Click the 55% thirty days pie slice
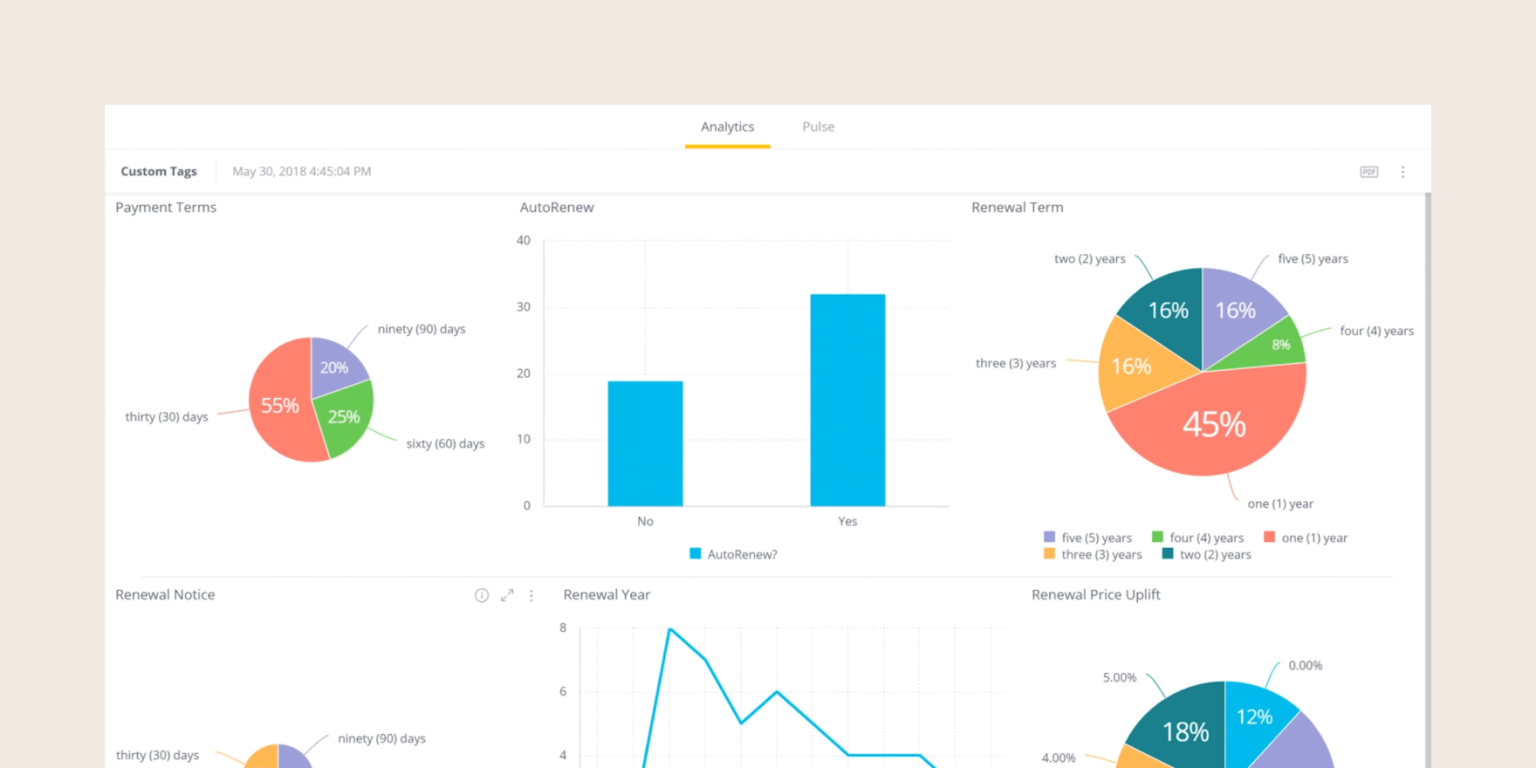Image resolution: width=1536 pixels, height=768 pixels. [280, 406]
